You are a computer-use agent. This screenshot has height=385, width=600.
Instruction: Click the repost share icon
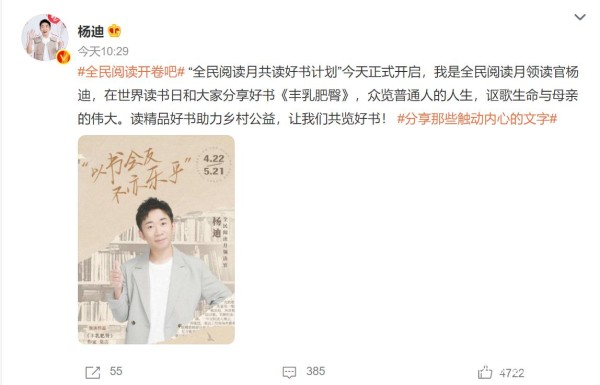coord(93,372)
